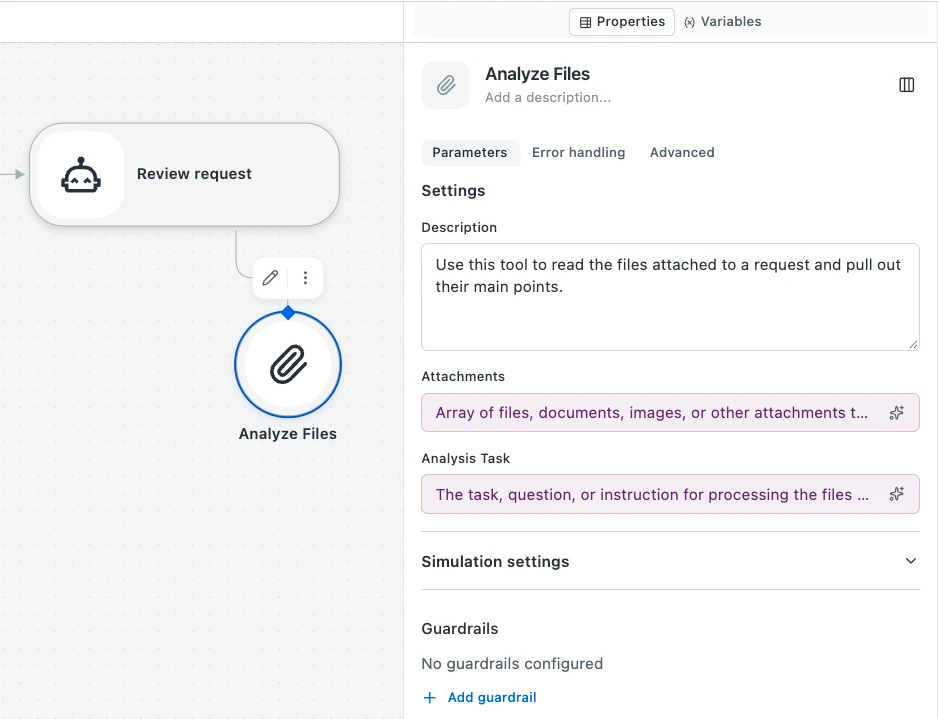Click the Simulation settings heading
Viewport: 938px width, 719px height.
(495, 562)
